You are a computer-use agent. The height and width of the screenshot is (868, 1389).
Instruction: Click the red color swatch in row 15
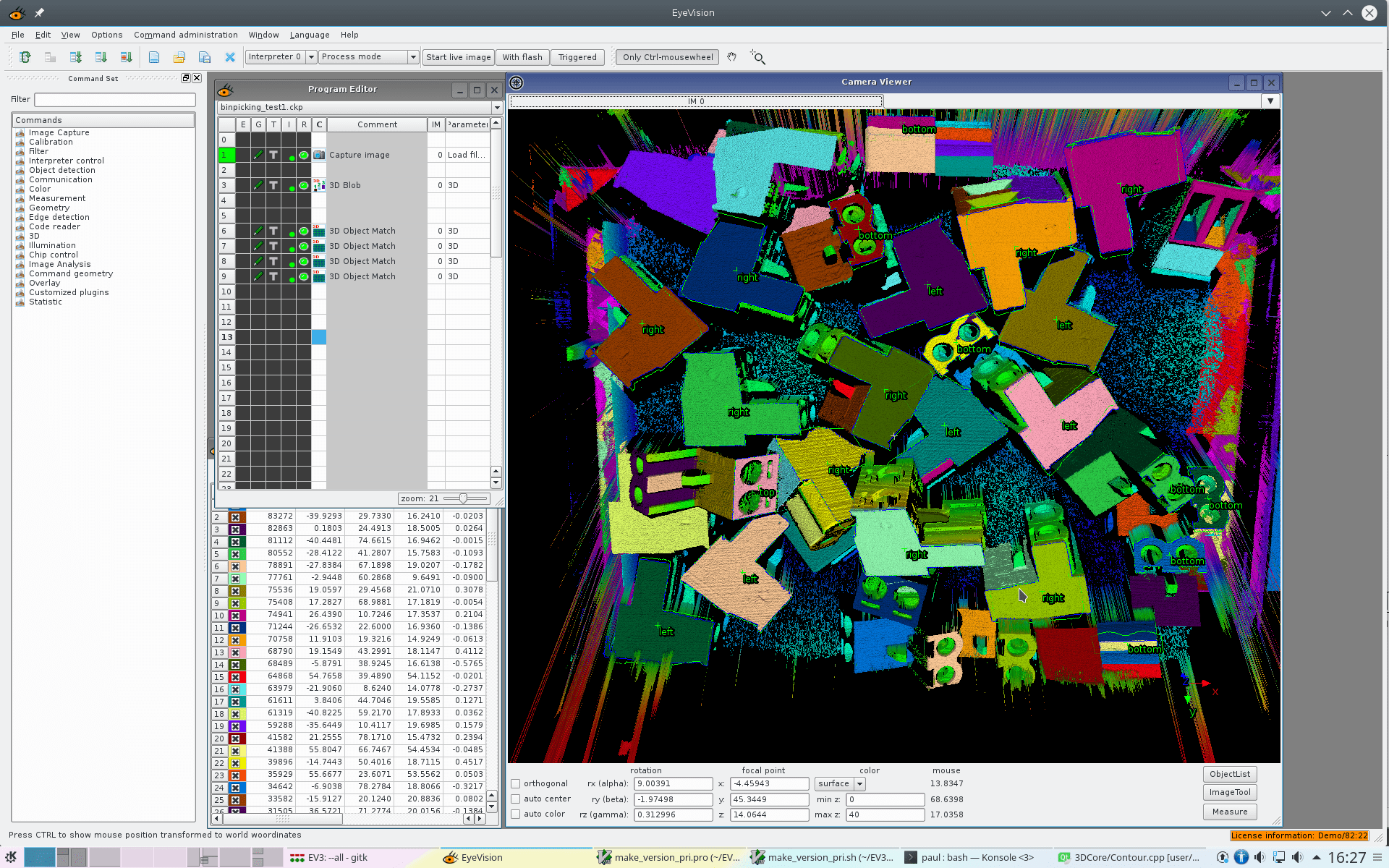pyautogui.click(x=236, y=676)
